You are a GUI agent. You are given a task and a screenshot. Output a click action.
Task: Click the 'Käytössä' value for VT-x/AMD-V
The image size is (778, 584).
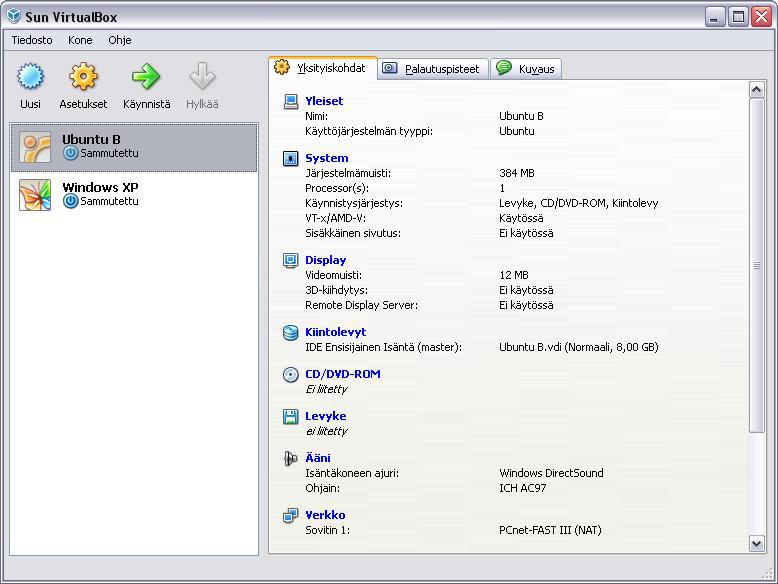[x=521, y=218]
